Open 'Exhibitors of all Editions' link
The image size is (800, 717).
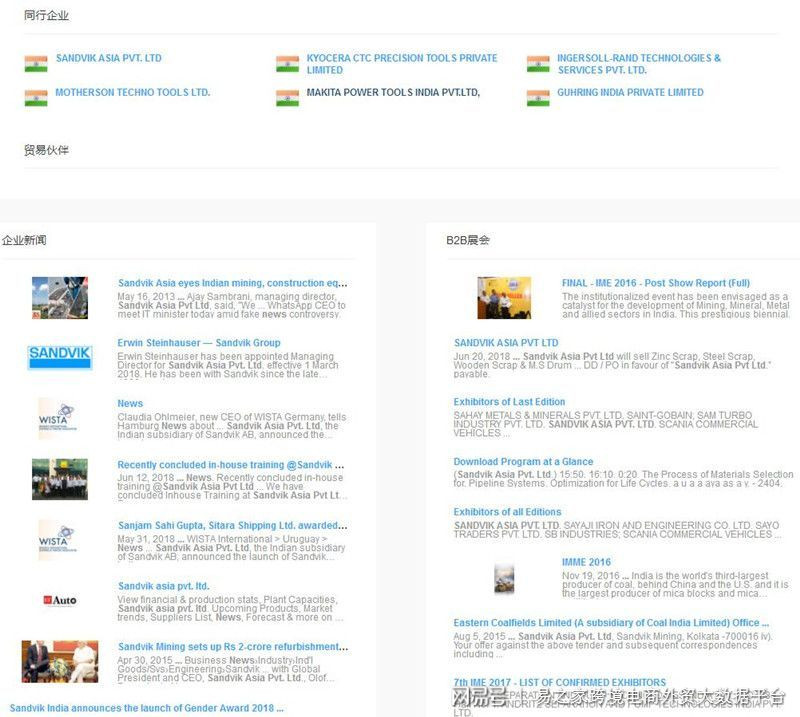[507, 512]
